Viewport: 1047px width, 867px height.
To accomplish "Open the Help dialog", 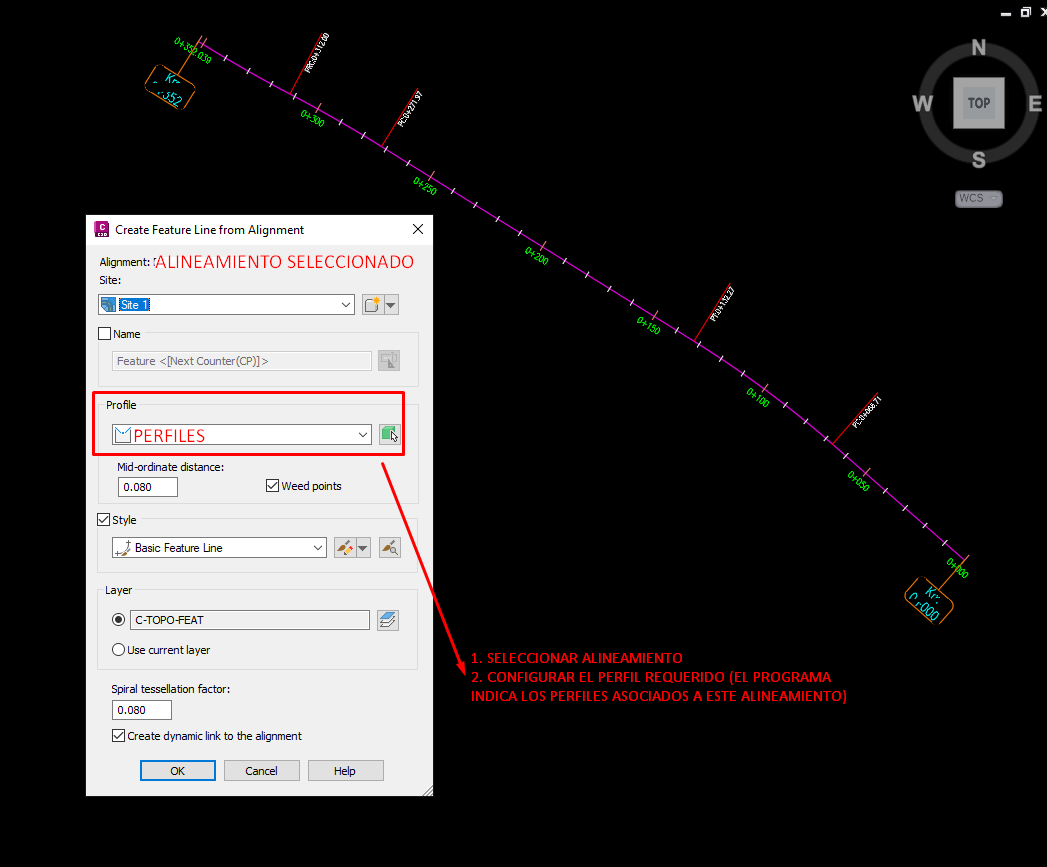I will click(x=345, y=770).
